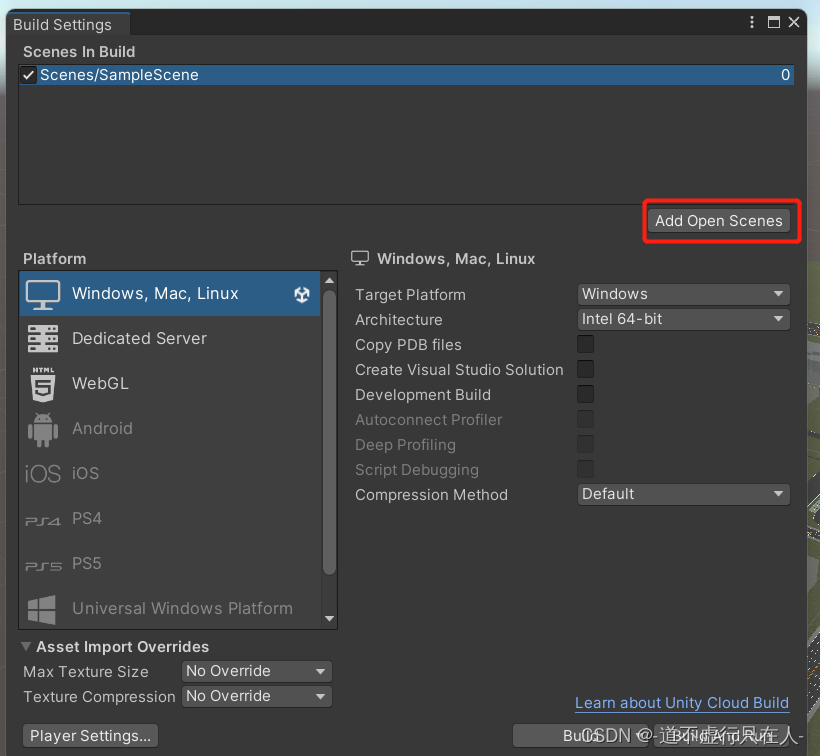Open Target Platform dropdown
This screenshot has width=820, height=756.
[684, 294]
